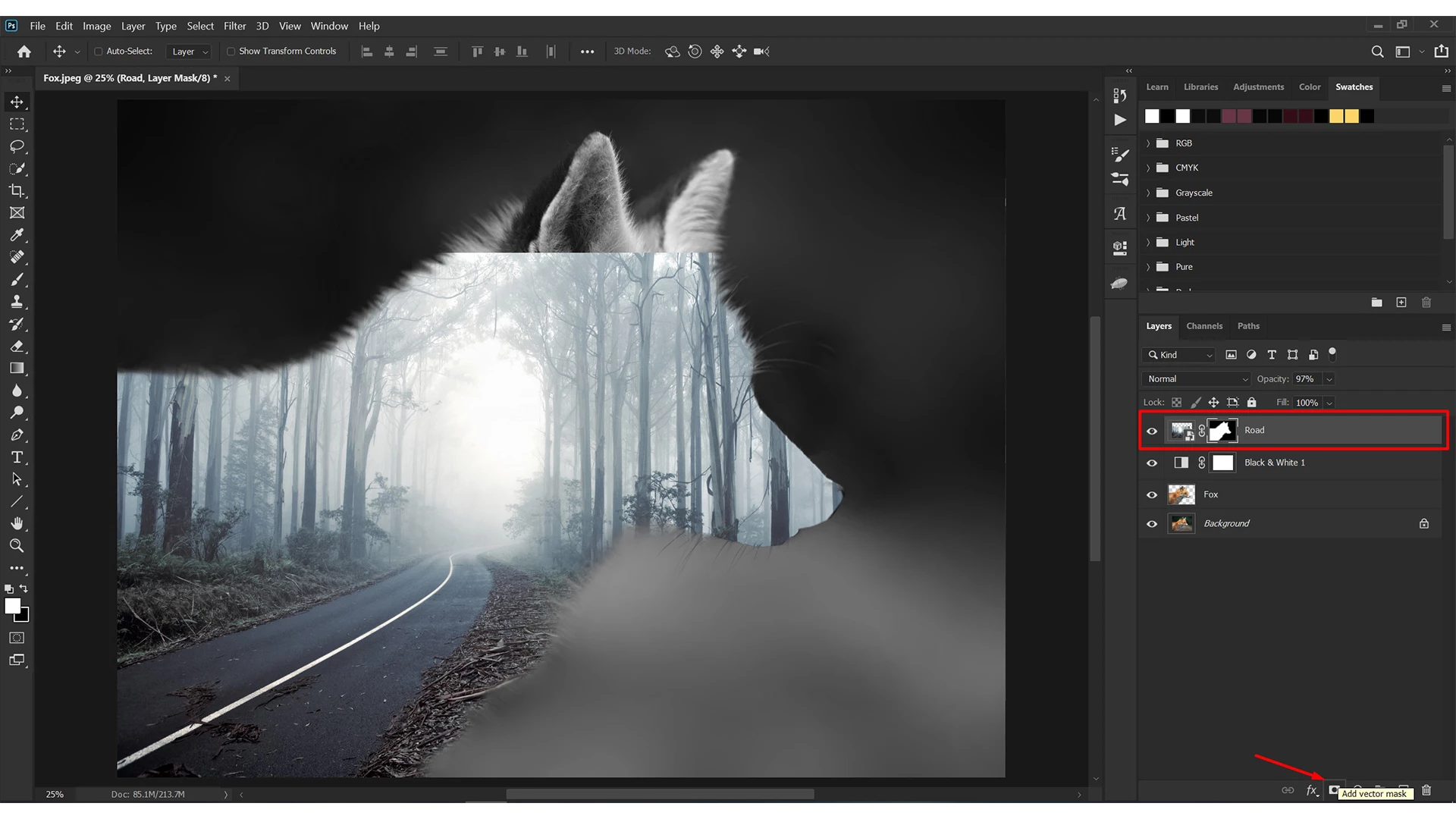Screen dimensions: 1456x819
Task: Enable the Auto-Select checkbox
Action: tap(98, 52)
